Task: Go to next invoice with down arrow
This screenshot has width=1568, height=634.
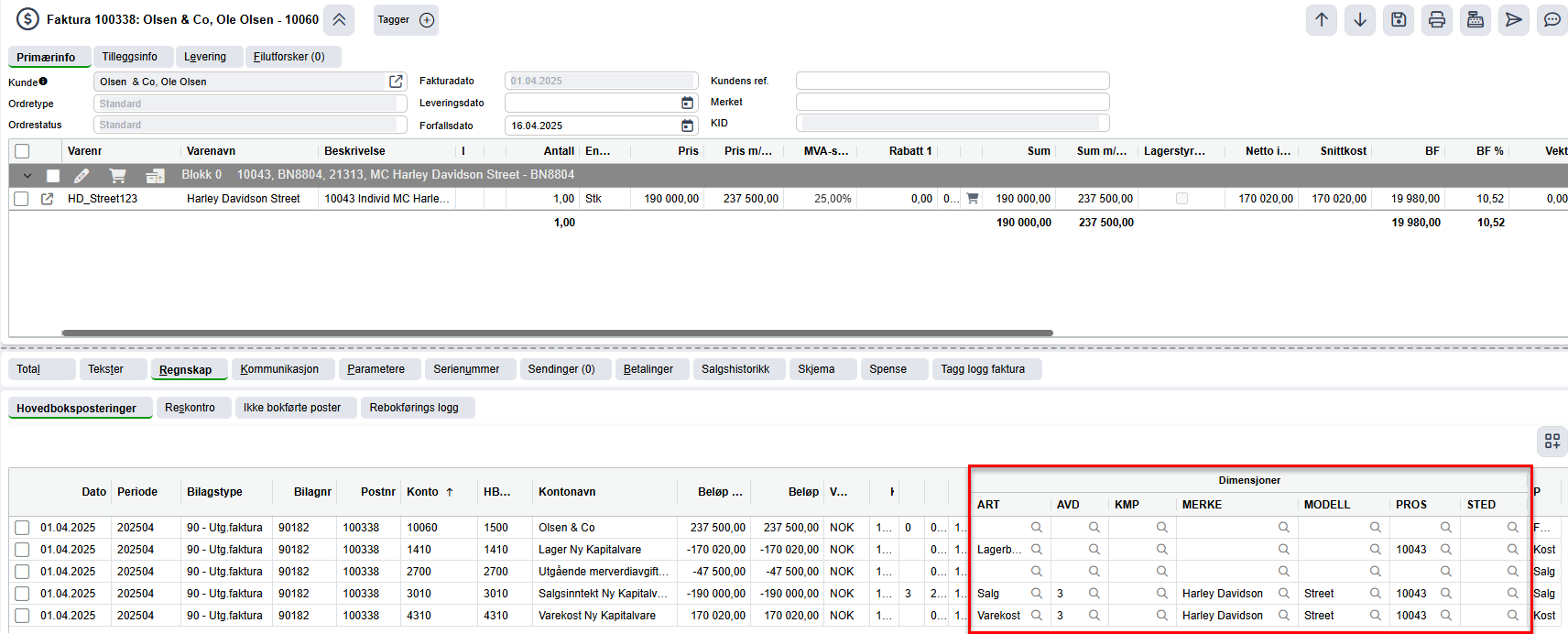Action: click(x=1360, y=19)
